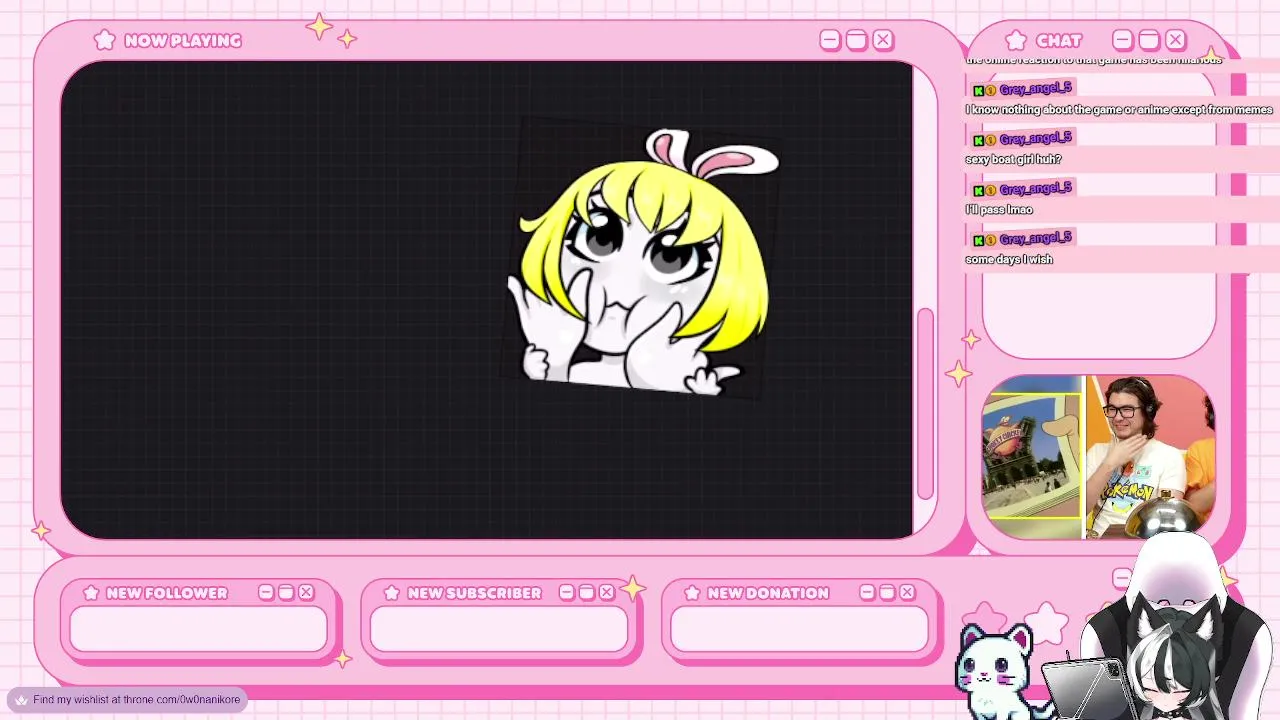This screenshot has width=1280, height=720.
Task: Close the New Subscriber box
Action: 607,593
